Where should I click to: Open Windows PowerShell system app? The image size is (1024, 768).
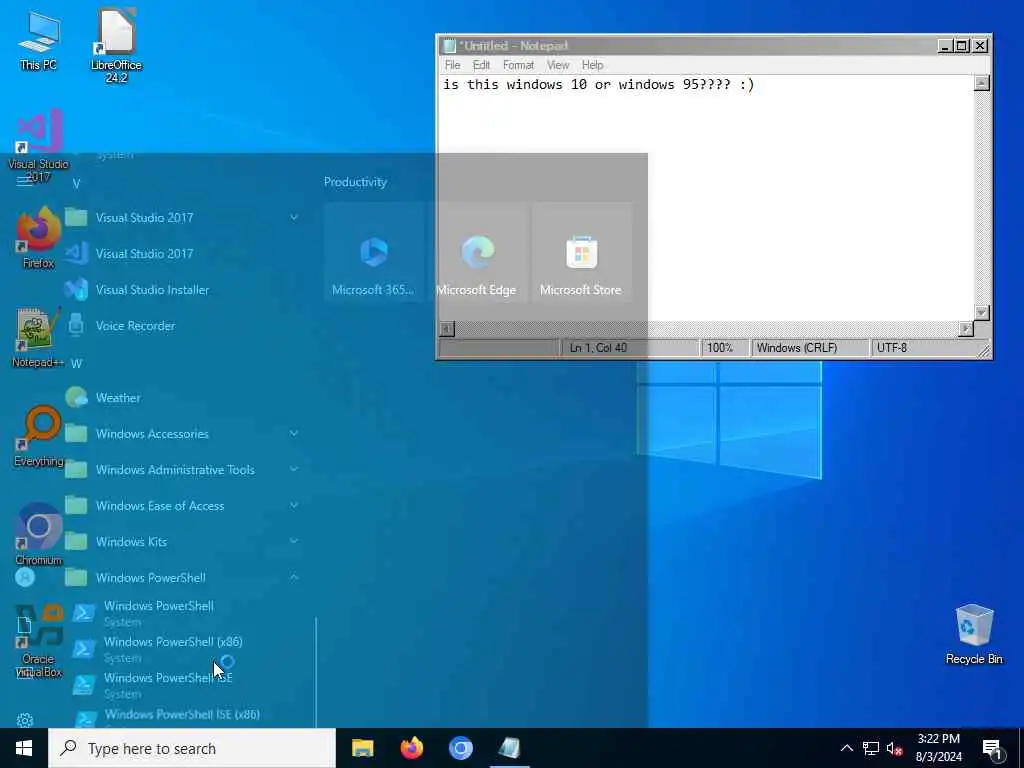tap(159, 613)
